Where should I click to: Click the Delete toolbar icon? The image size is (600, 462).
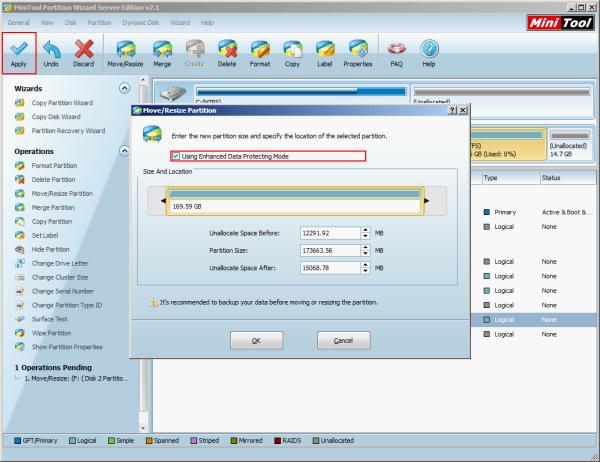tap(227, 53)
